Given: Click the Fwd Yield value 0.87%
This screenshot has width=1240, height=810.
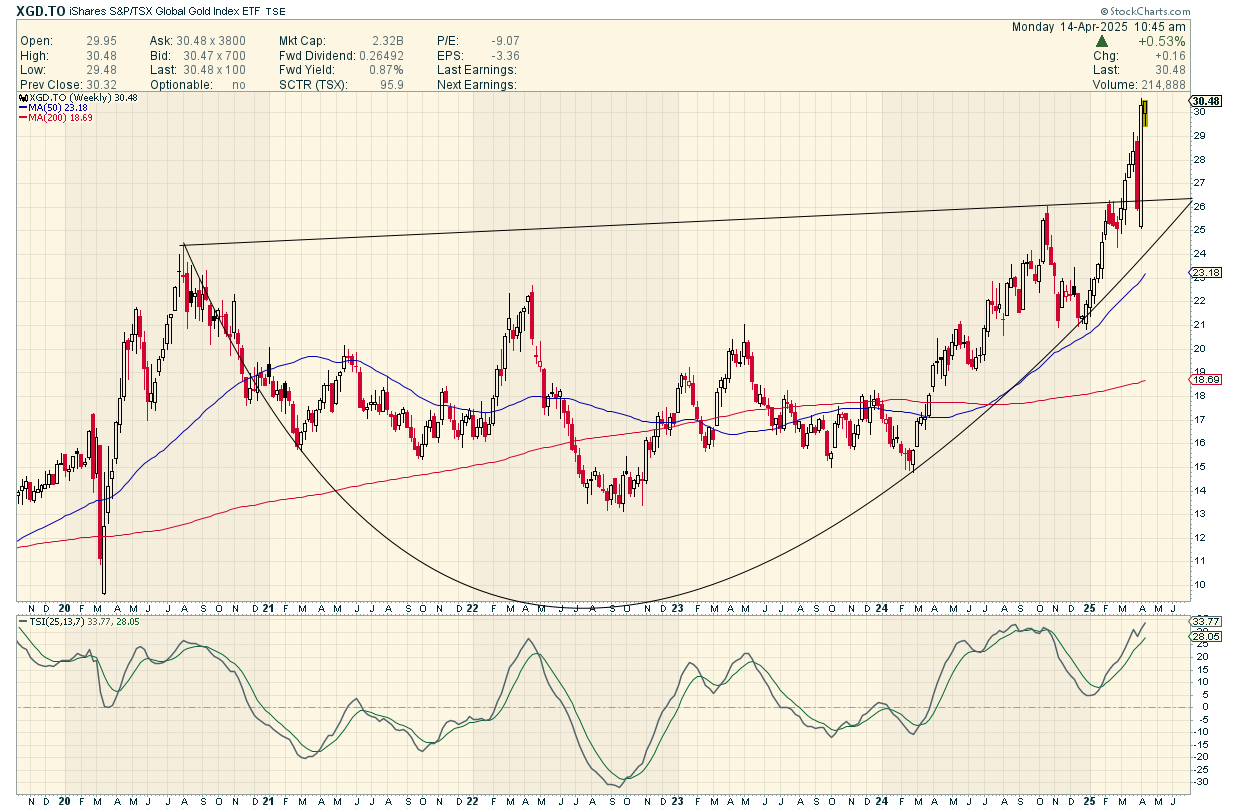Looking at the screenshot, I should tap(386, 70).
